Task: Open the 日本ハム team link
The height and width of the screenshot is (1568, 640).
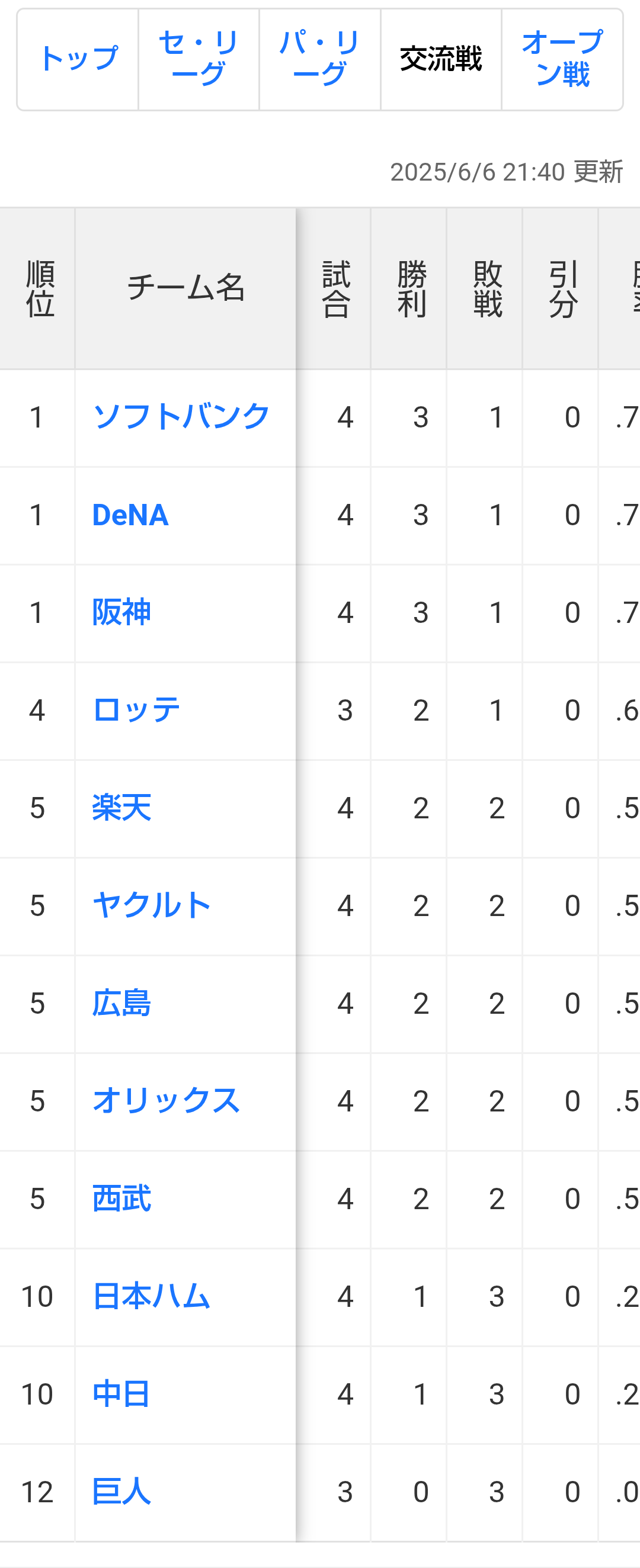Action: click(152, 1297)
